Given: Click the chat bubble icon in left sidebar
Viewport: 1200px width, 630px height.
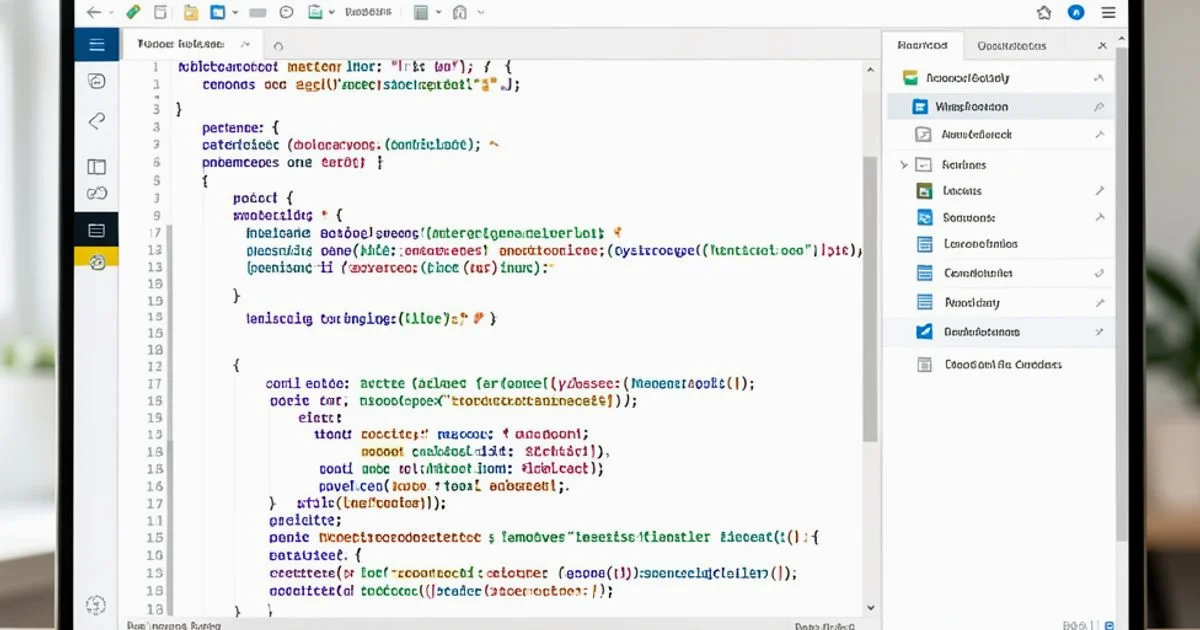Looking at the screenshot, I should tap(97, 82).
